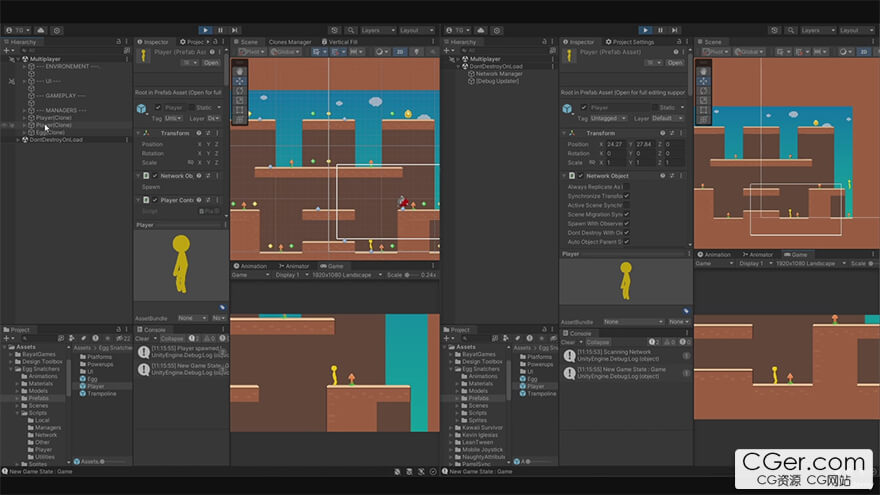Toggle 2D mode in right Scene view

864,52
